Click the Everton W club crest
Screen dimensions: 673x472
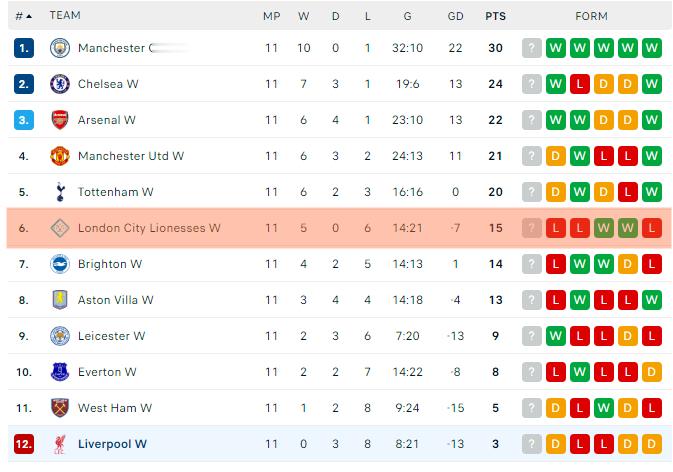[60, 372]
